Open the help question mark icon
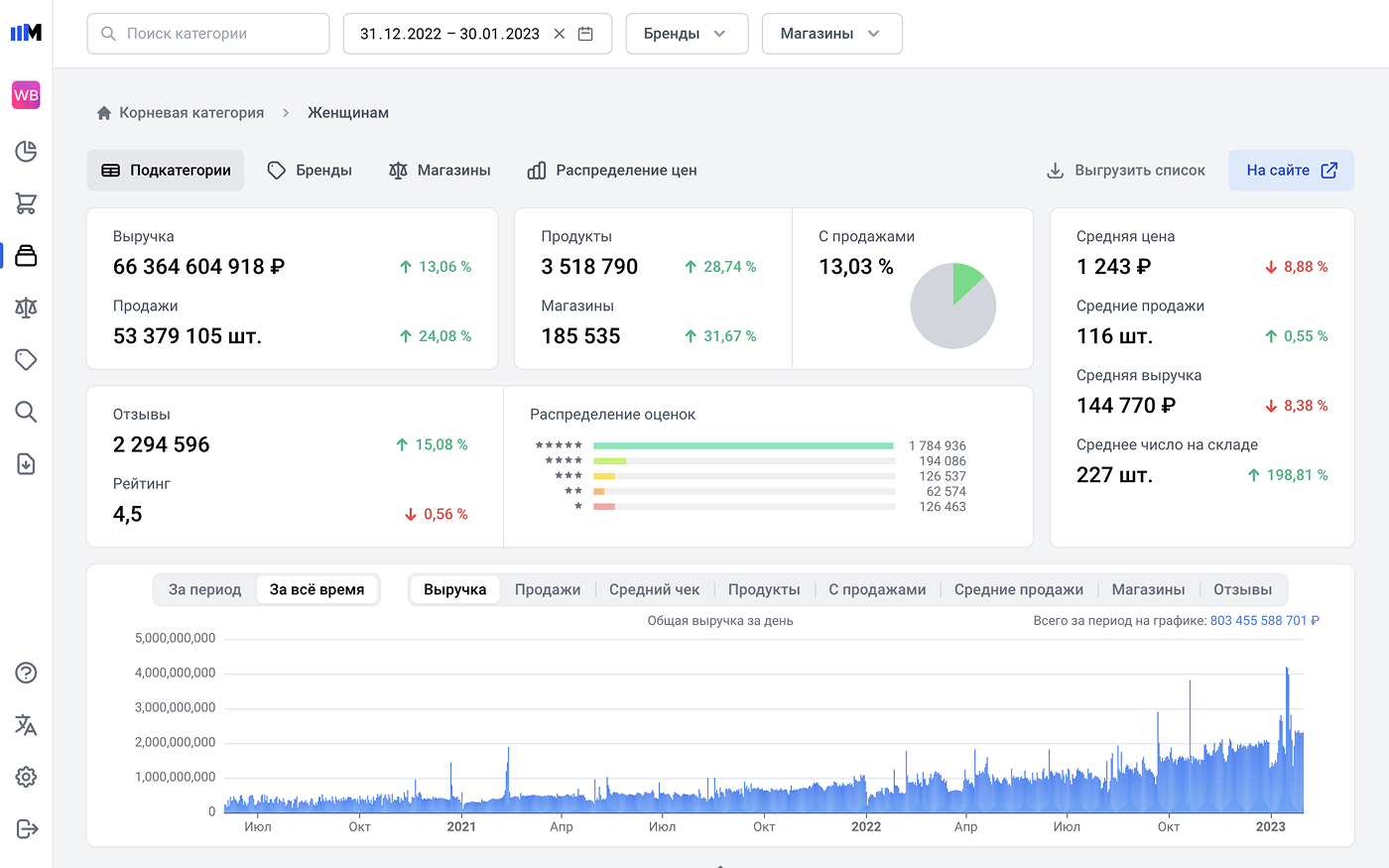 tap(26, 673)
